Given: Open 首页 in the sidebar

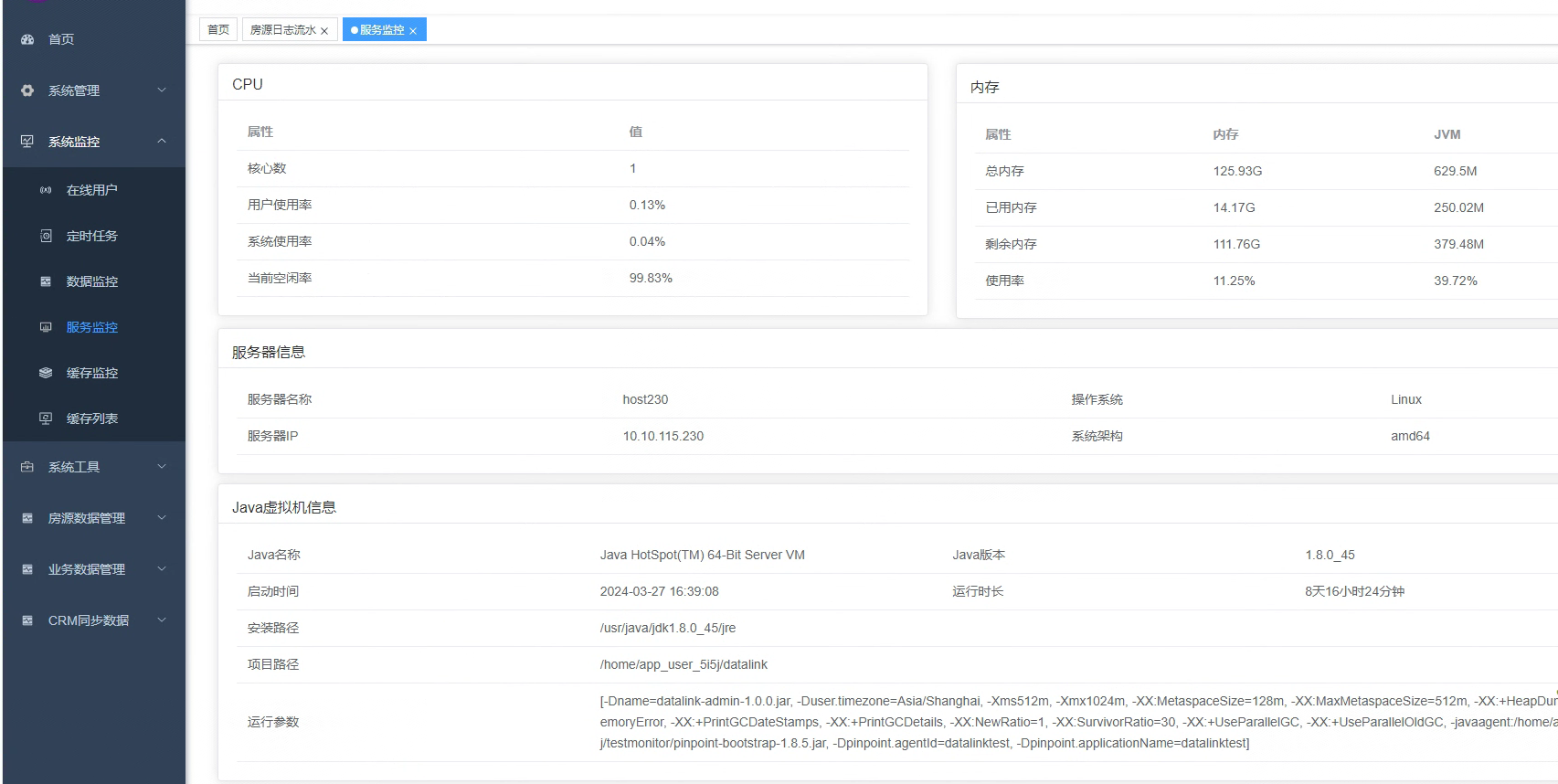Looking at the screenshot, I should (x=94, y=39).
